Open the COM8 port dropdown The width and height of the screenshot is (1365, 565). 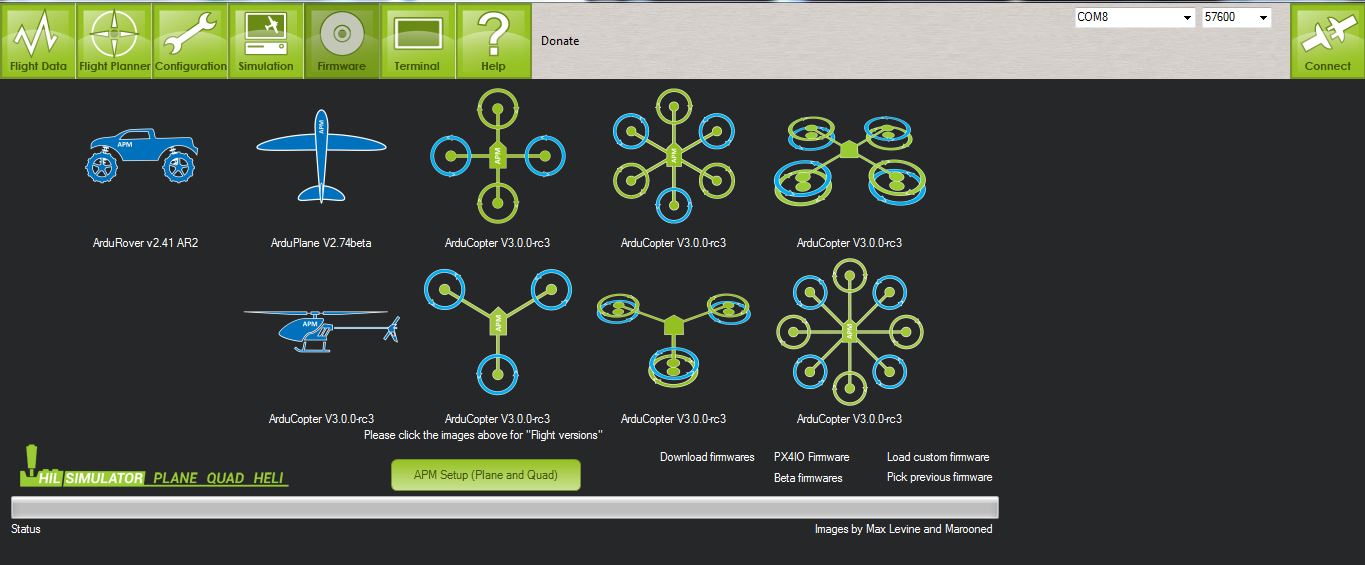1135,17
